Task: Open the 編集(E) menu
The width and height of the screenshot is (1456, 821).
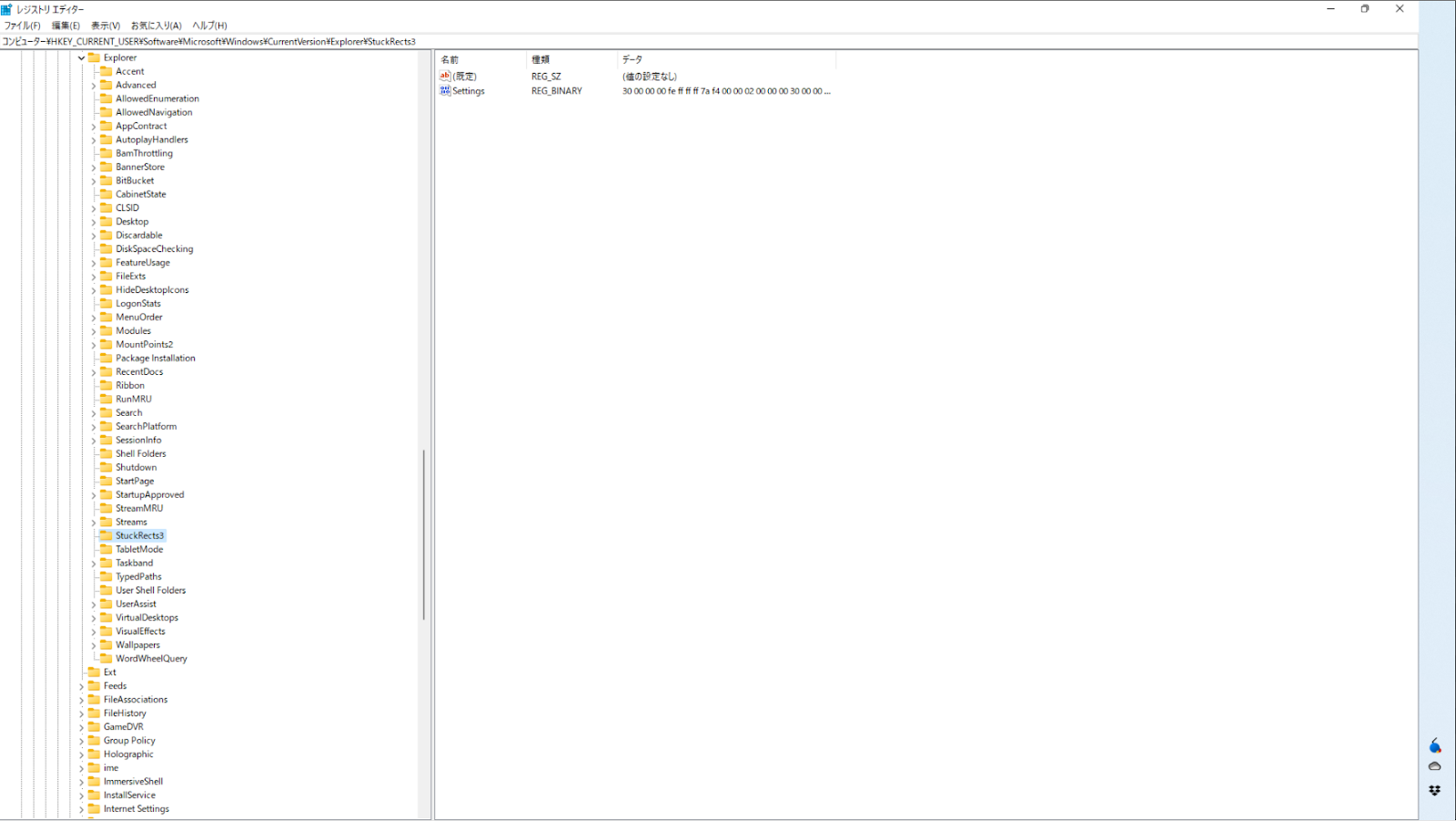Action: tap(66, 25)
